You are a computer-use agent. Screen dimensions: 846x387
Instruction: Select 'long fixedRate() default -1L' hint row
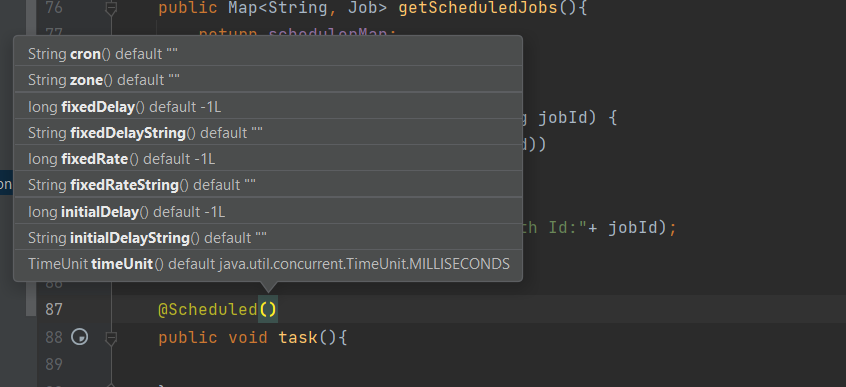pos(268,159)
